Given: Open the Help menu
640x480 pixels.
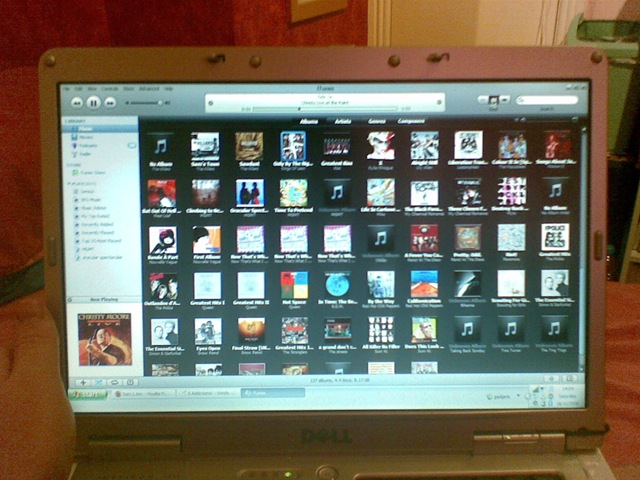Looking at the screenshot, I should 168,89.
